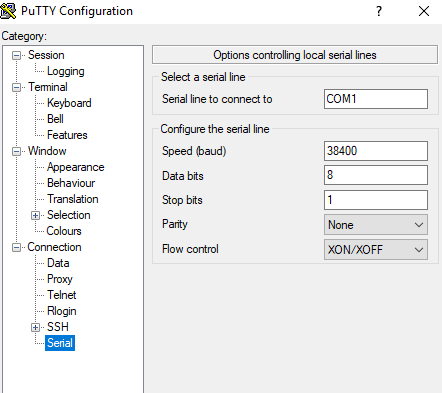
Task: Click the Speed (baud) 38400 field
Action: coord(376,151)
